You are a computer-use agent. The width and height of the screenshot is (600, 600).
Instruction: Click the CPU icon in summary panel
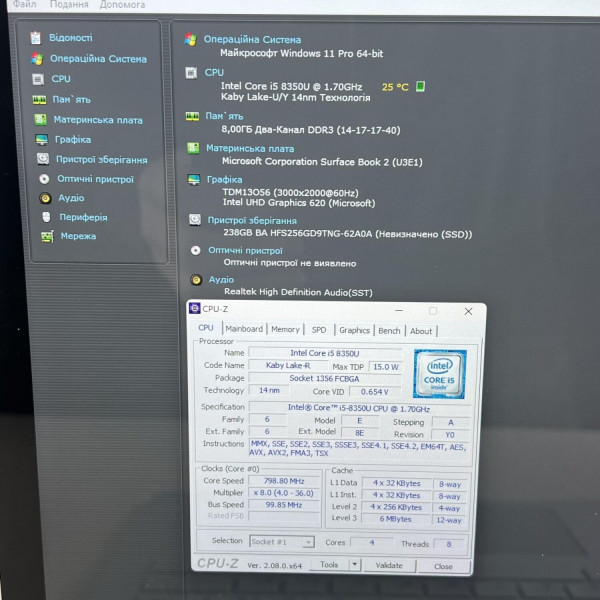pos(191,72)
